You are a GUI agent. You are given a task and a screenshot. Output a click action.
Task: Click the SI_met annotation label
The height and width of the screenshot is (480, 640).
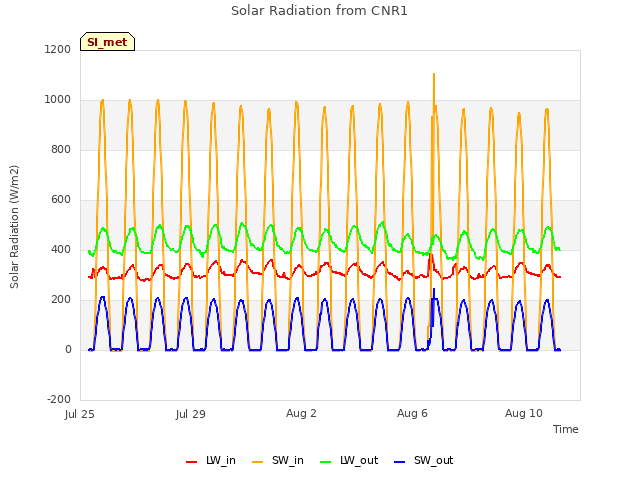click(x=107, y=42)
